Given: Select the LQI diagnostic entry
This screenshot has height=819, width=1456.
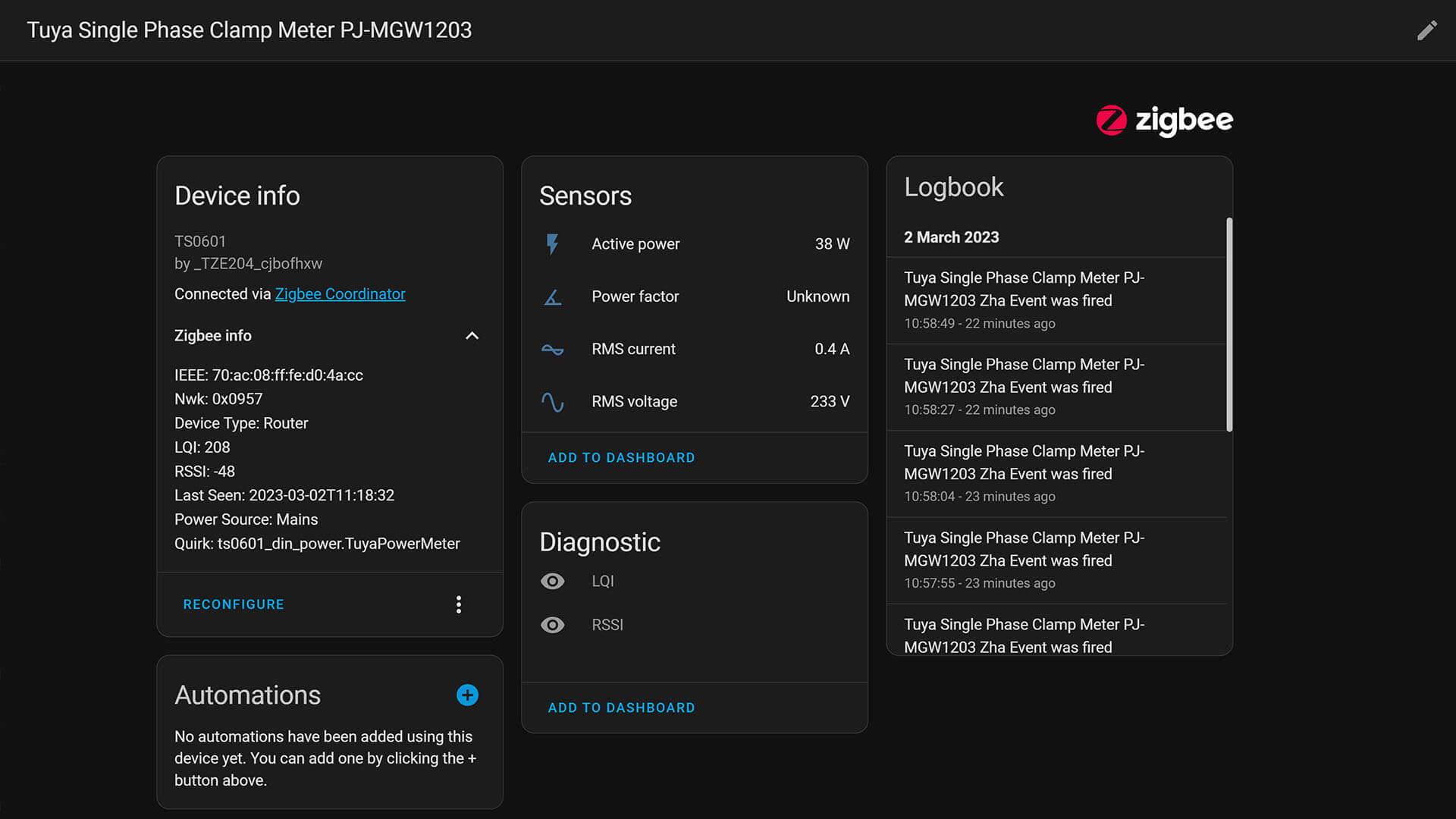Looking at the screenshot, I should [x=695, y=582].
